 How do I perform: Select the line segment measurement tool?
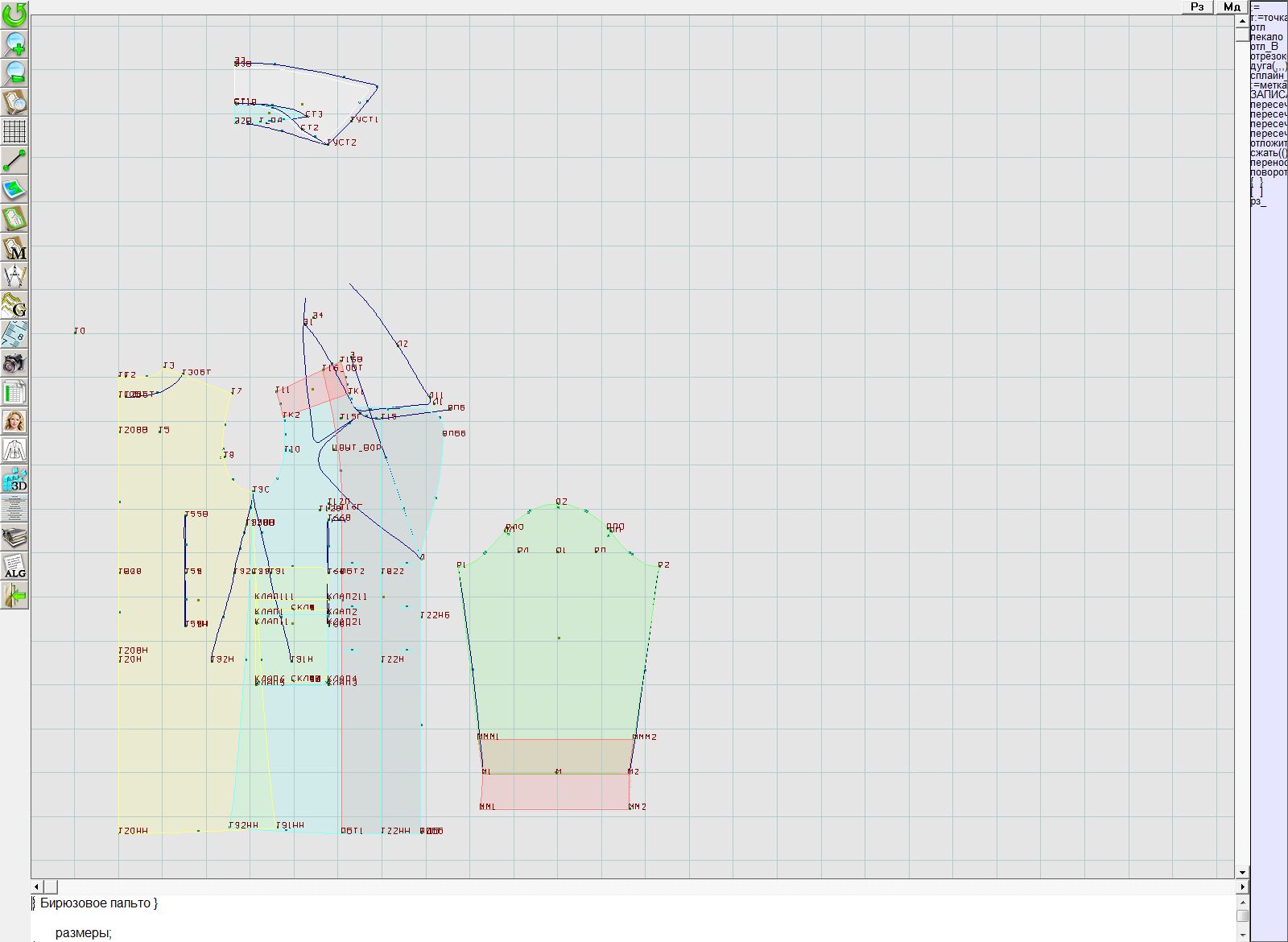14,160
